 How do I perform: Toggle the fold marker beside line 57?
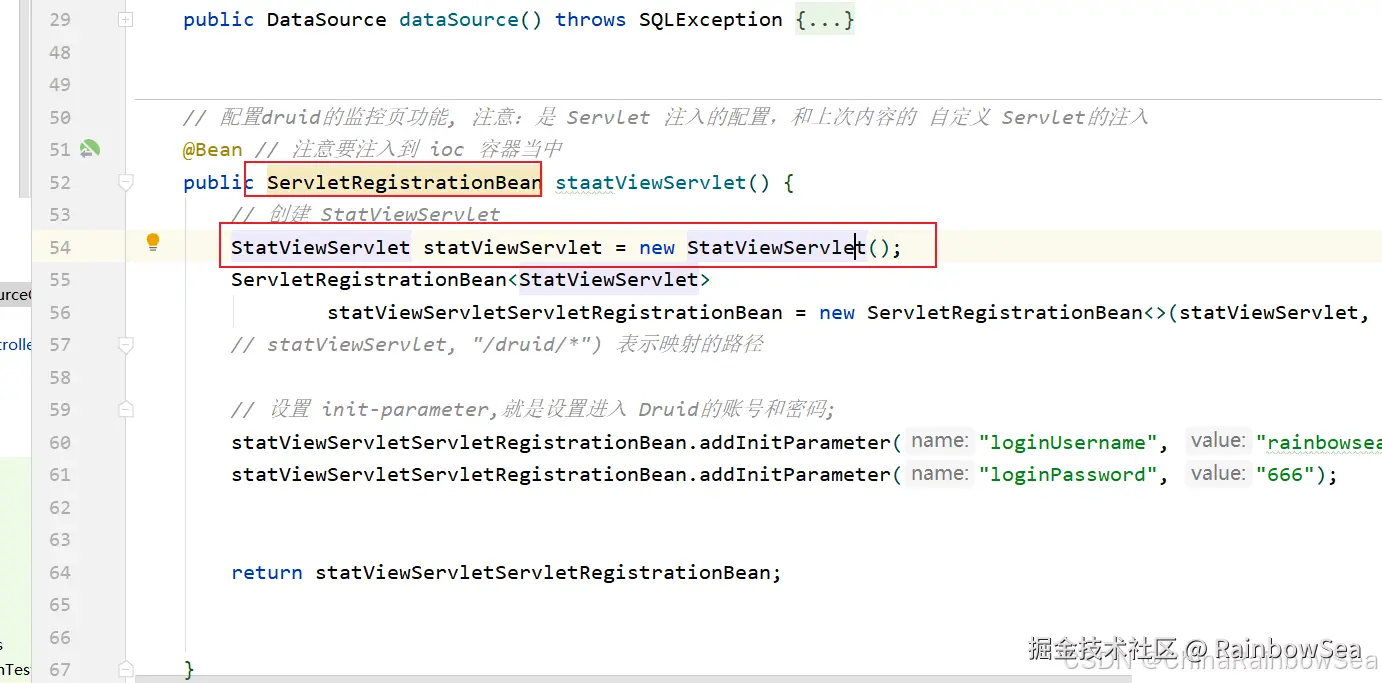[x=125, y=345]
